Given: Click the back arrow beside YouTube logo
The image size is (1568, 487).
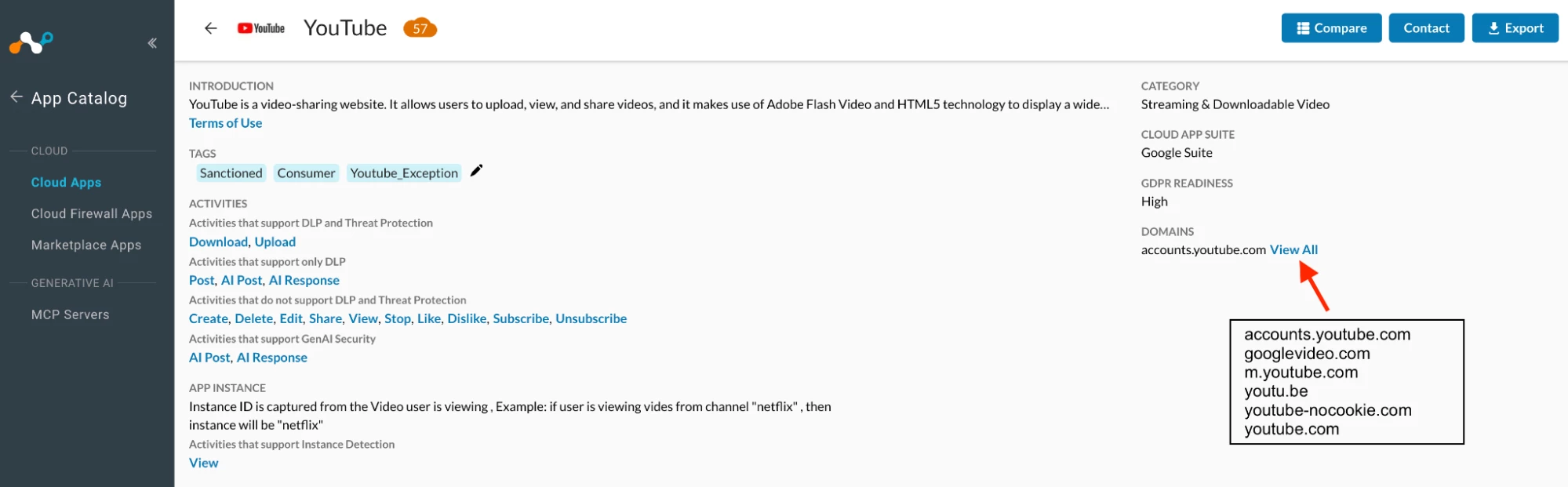Looking at the screenshot, I should click(210, 28).
